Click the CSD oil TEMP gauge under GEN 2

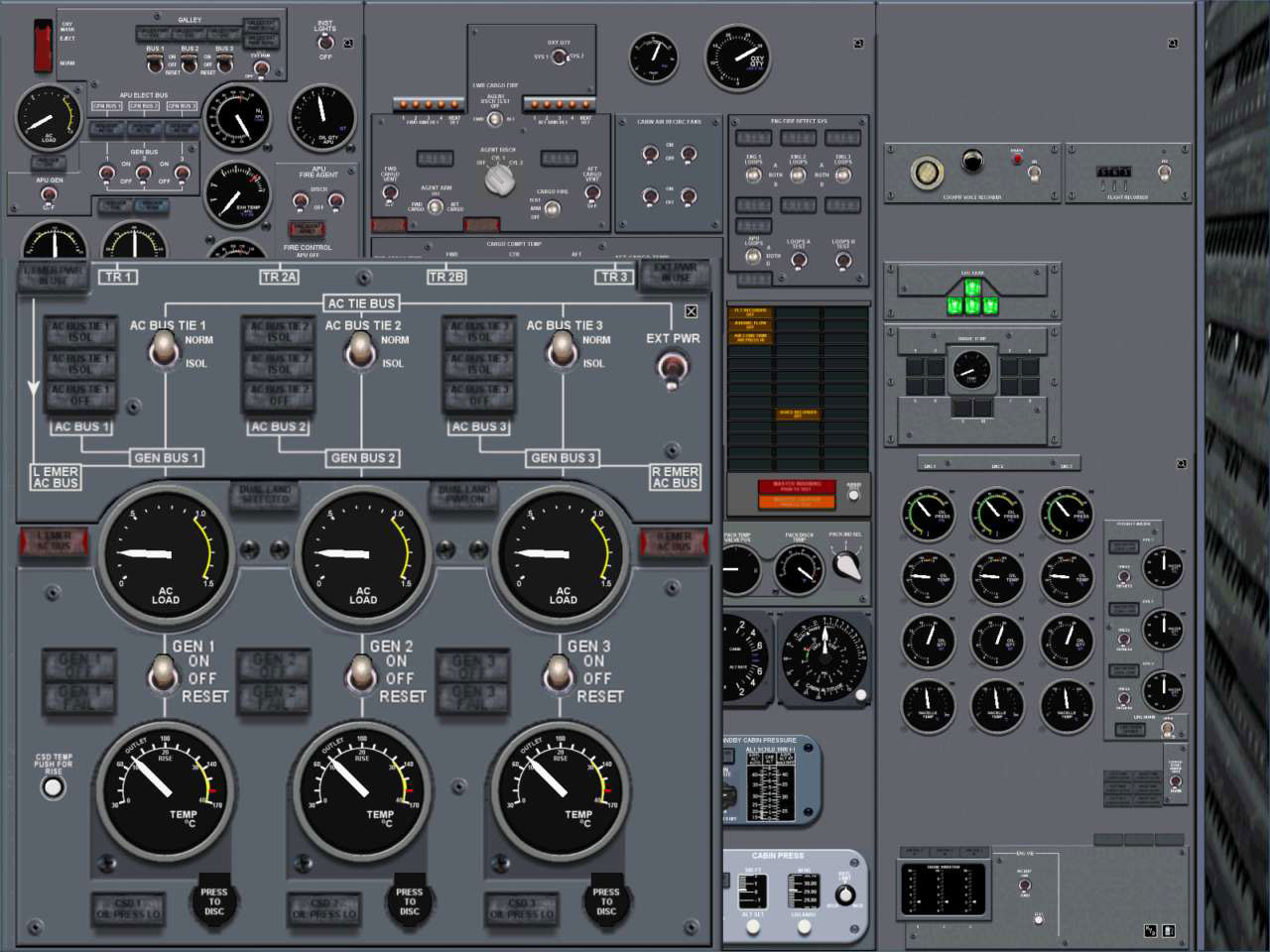click(362, 791)
